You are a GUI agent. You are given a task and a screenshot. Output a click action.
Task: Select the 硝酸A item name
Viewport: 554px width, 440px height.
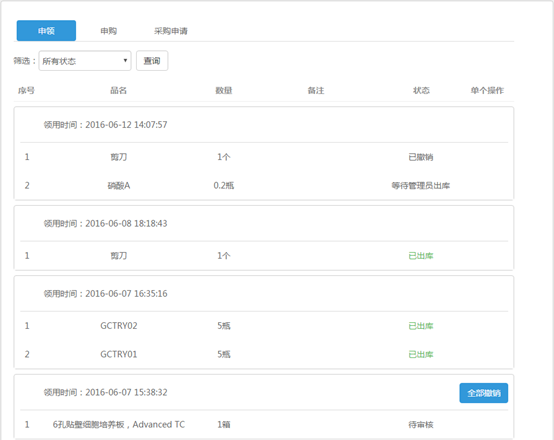tap(119, 186)
